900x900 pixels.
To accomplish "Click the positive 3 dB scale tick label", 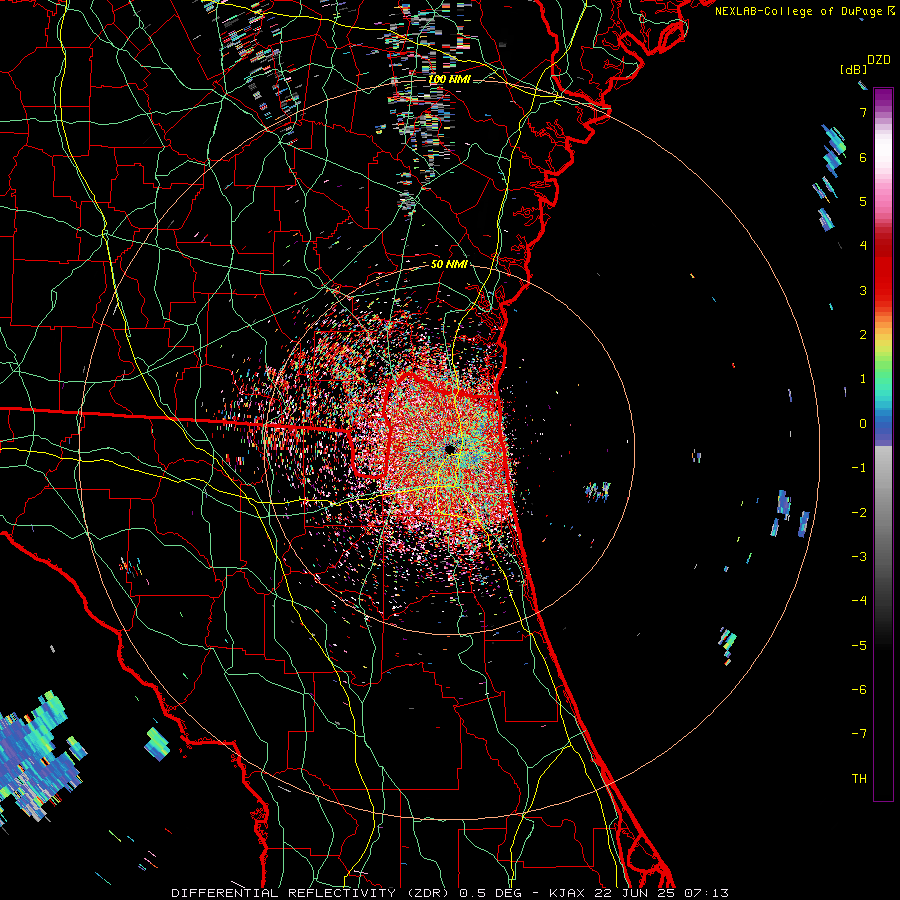I will click(x=863, y=290).
